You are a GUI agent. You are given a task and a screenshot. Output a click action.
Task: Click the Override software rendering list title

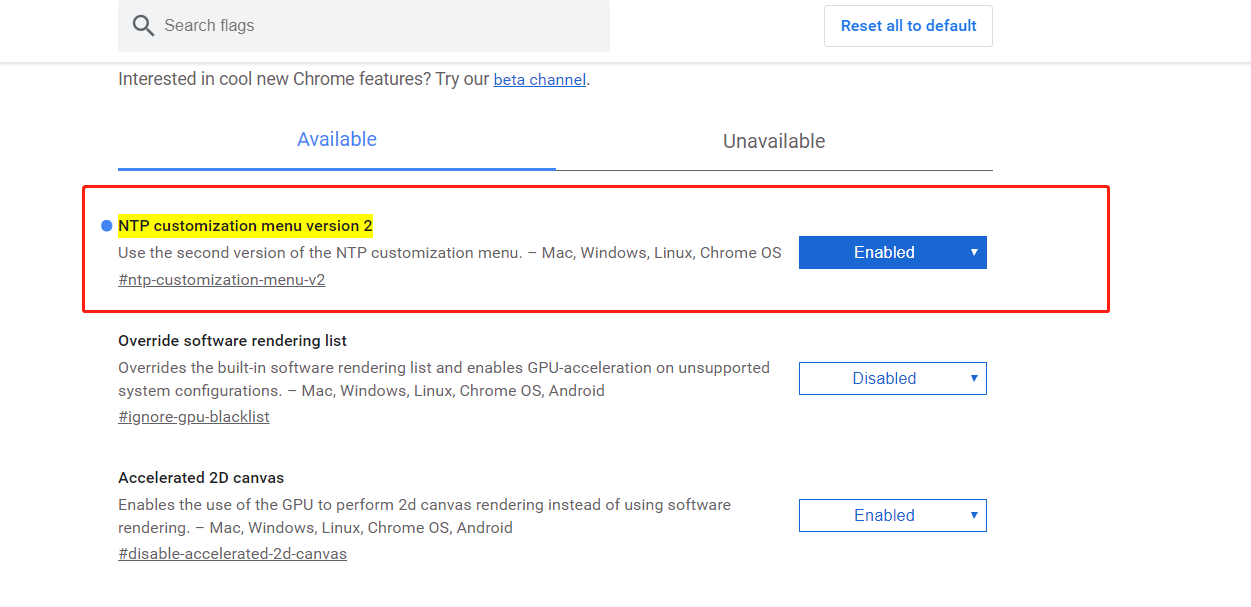(x=233, y=341)
